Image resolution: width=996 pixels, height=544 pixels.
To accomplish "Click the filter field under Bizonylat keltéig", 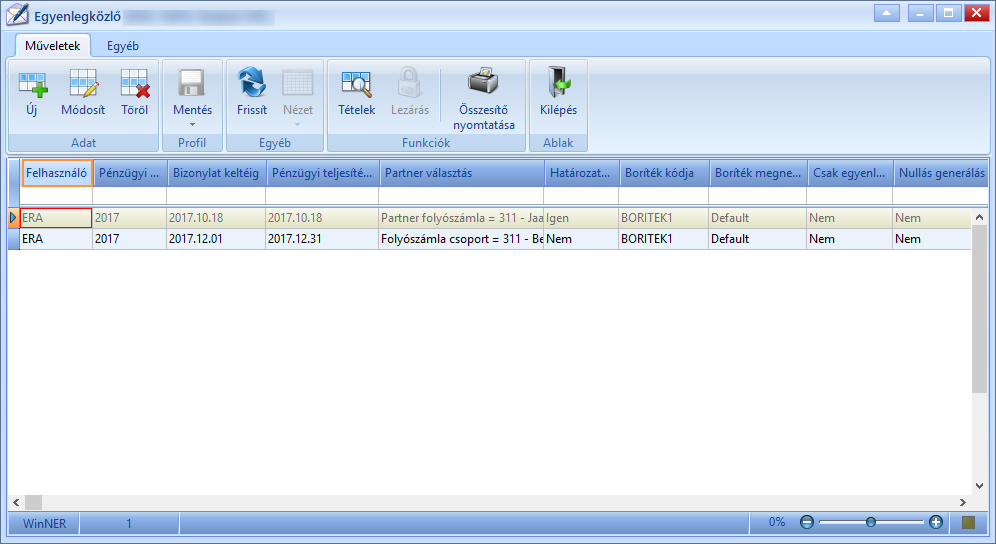I will 216,196.
